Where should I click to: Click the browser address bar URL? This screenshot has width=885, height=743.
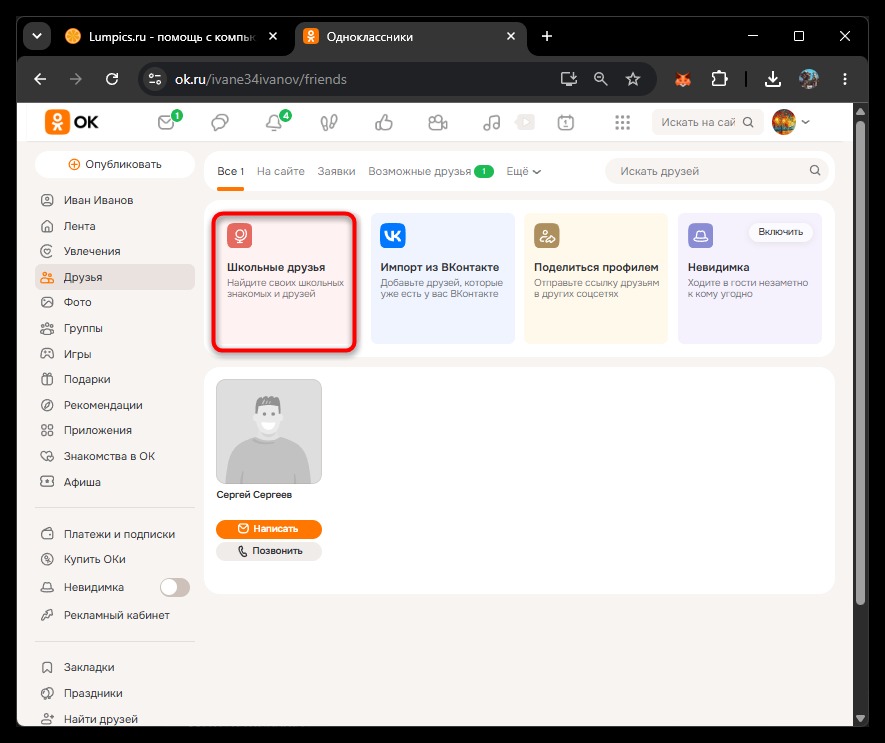(261, 79)
